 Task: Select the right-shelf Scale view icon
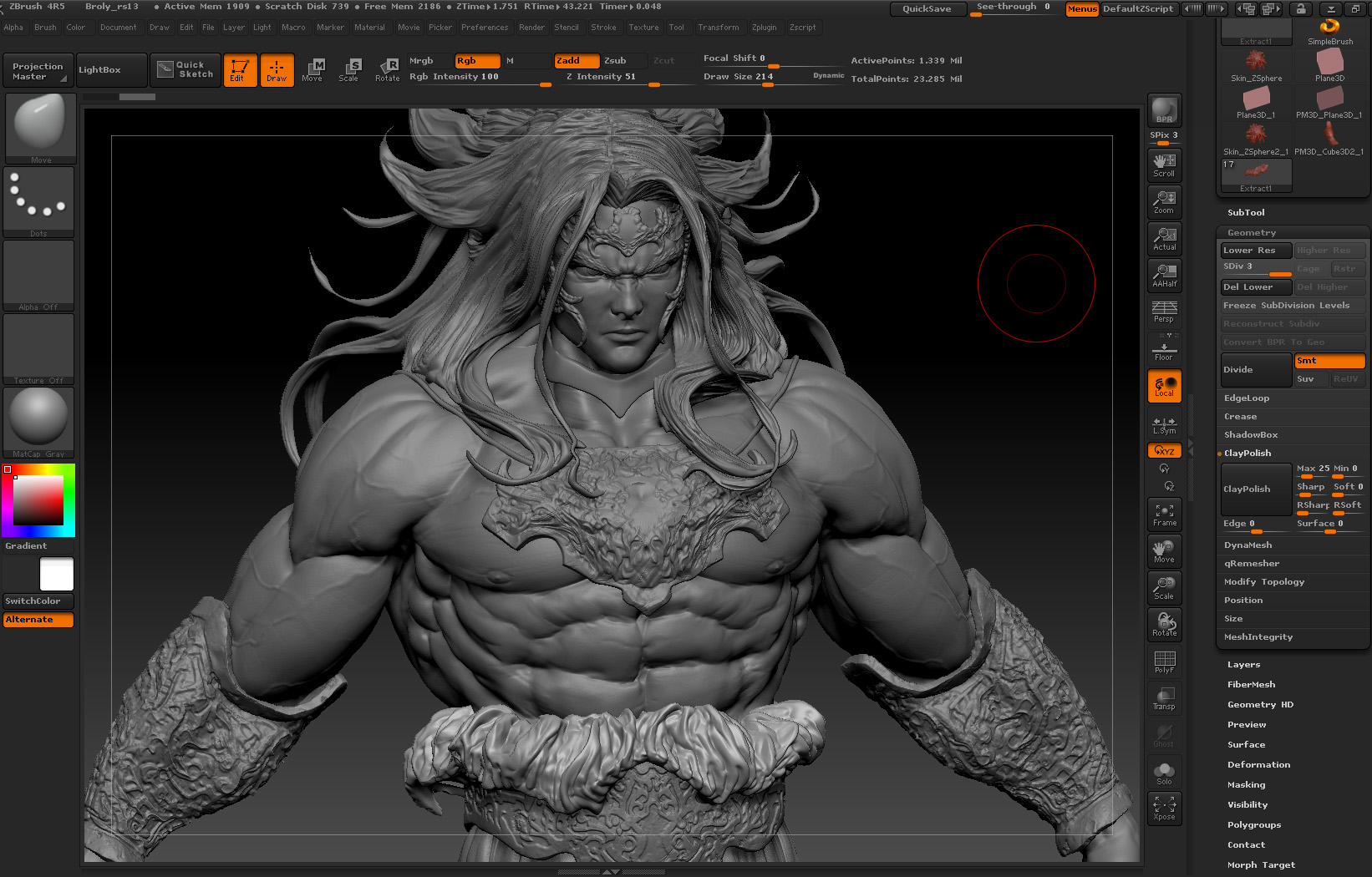pos(1164,588)
